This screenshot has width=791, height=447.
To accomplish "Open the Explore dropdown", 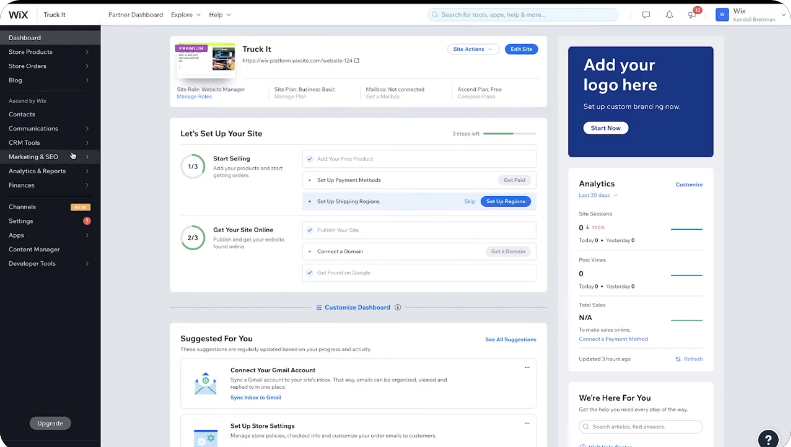I will (185, 15).
